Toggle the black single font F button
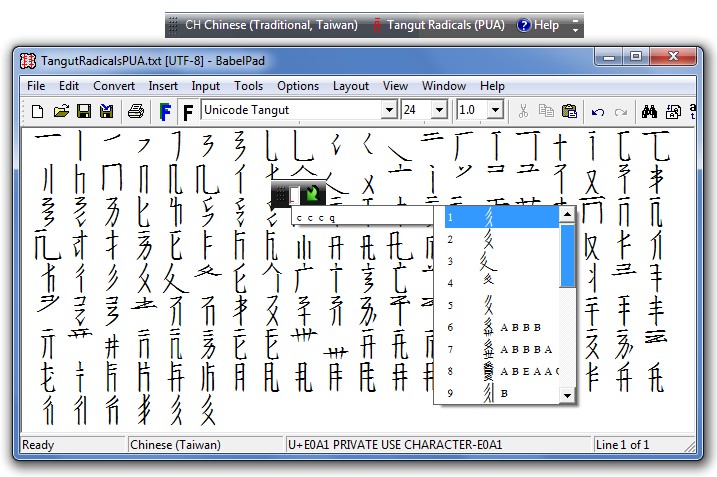This screenshot has height=477, width=717. coord(187,112)
